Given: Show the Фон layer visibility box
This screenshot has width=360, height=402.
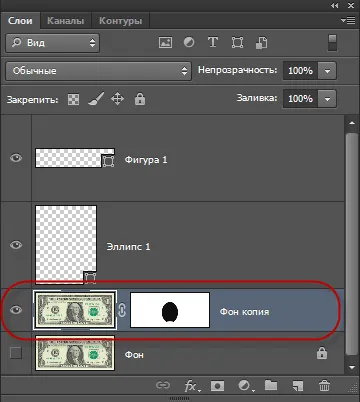Looking at the screenshot, I should tap(16, 353).
